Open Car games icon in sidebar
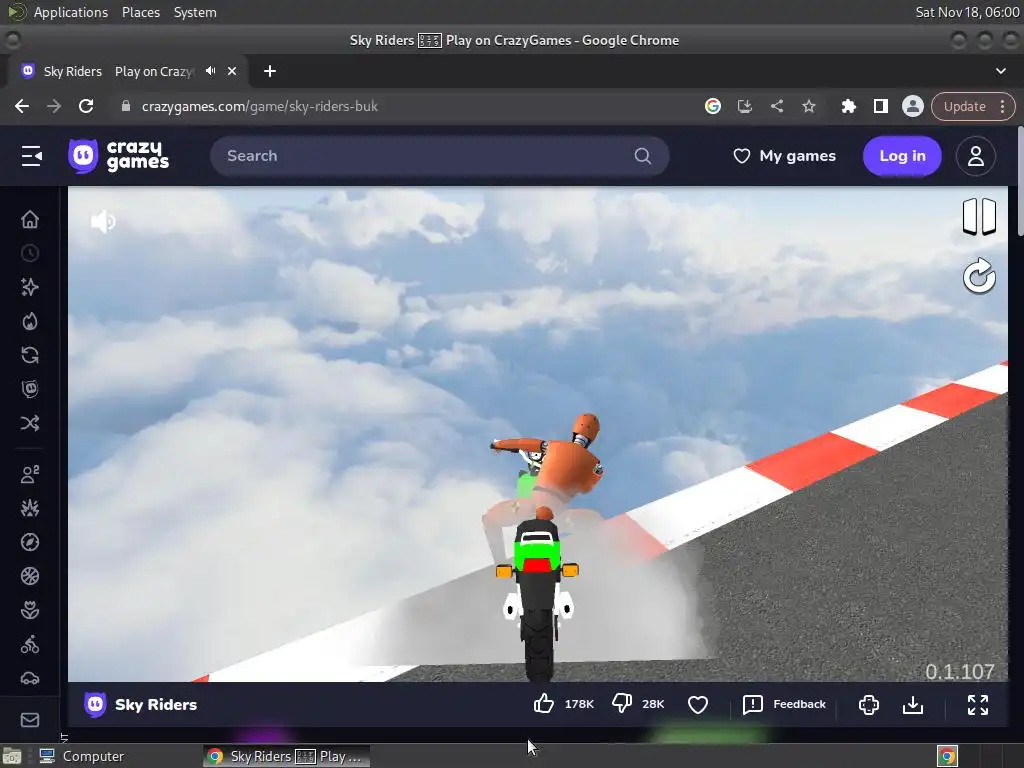Viewport: 1024px width, 768px height. [x=30, y=679]
